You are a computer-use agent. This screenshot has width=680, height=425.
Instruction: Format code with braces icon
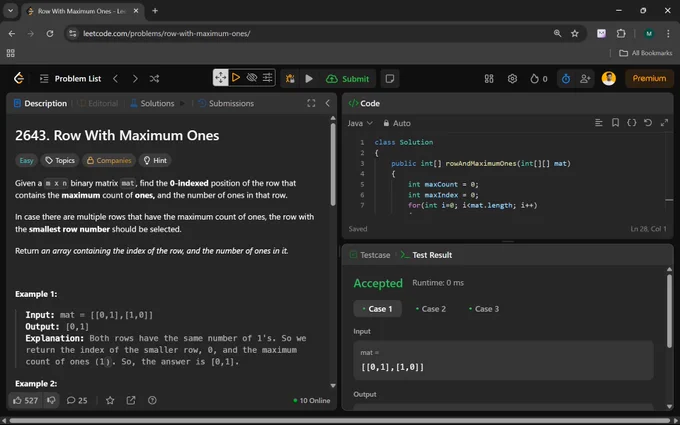pos(631,123)
